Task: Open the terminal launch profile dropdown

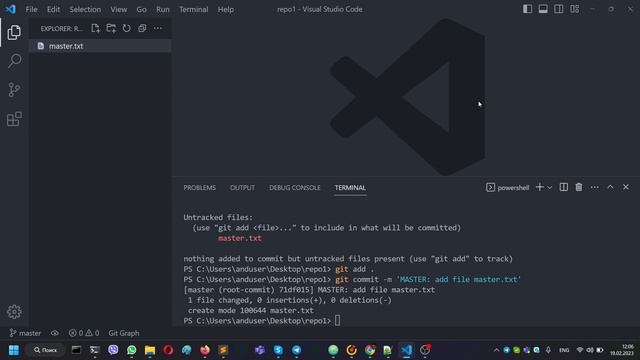Action: [550, 187]
